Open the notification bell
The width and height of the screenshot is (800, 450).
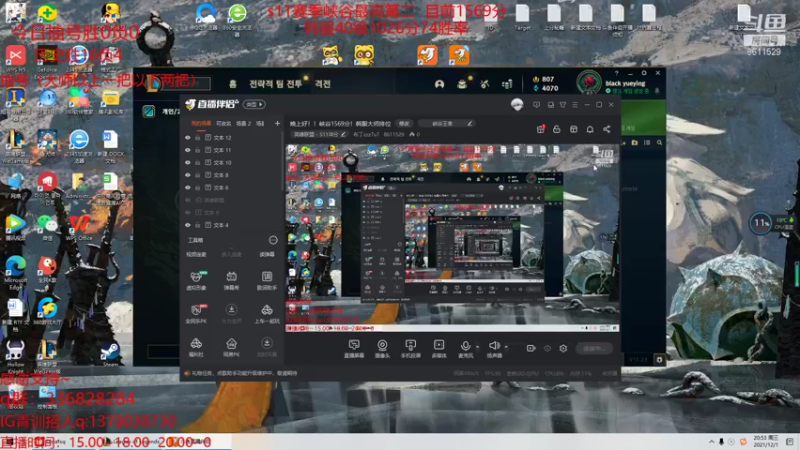pyautogui.click(x=590, y=129)
